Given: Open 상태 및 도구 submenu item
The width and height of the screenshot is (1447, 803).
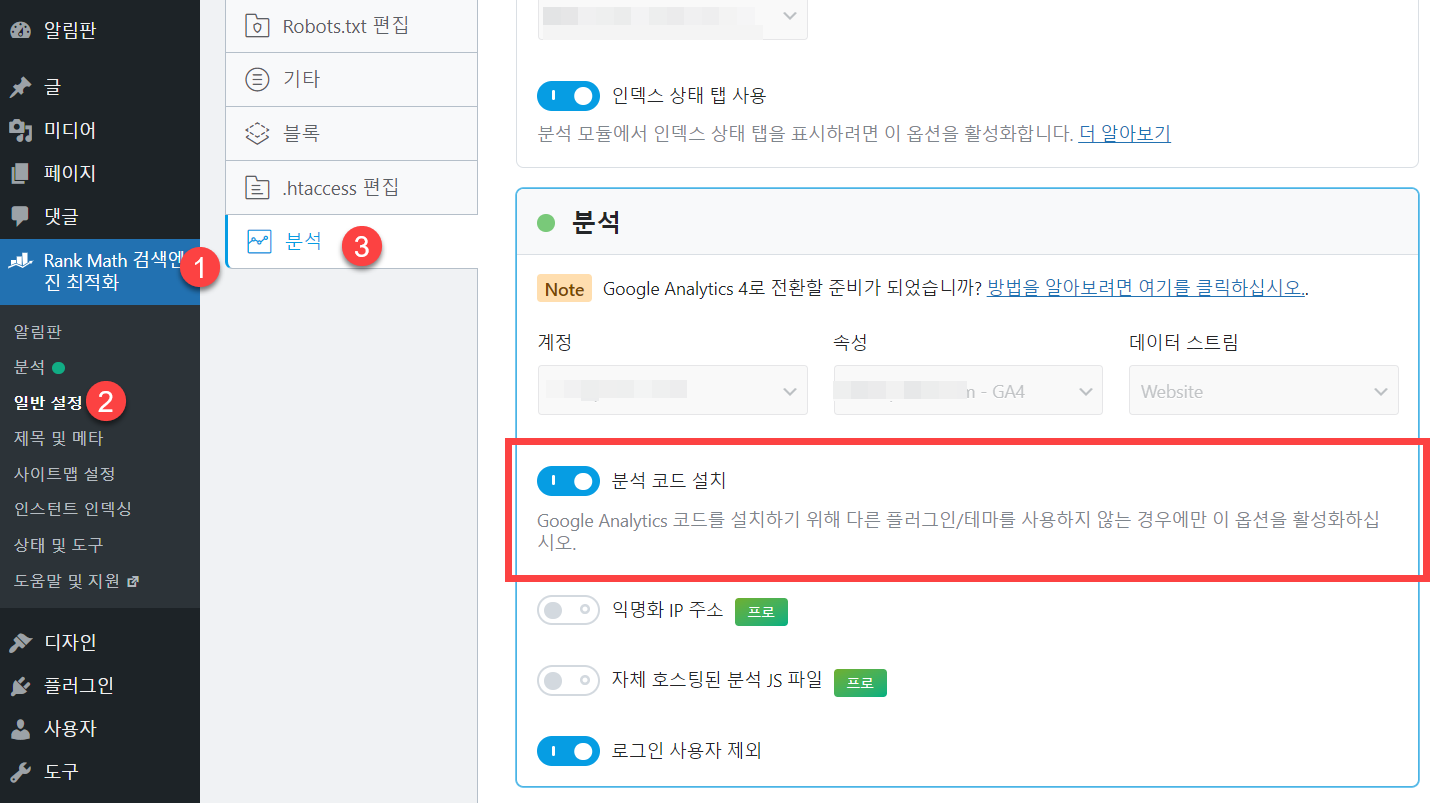Looking at the screenshot, I should click(x=58, y=545).
